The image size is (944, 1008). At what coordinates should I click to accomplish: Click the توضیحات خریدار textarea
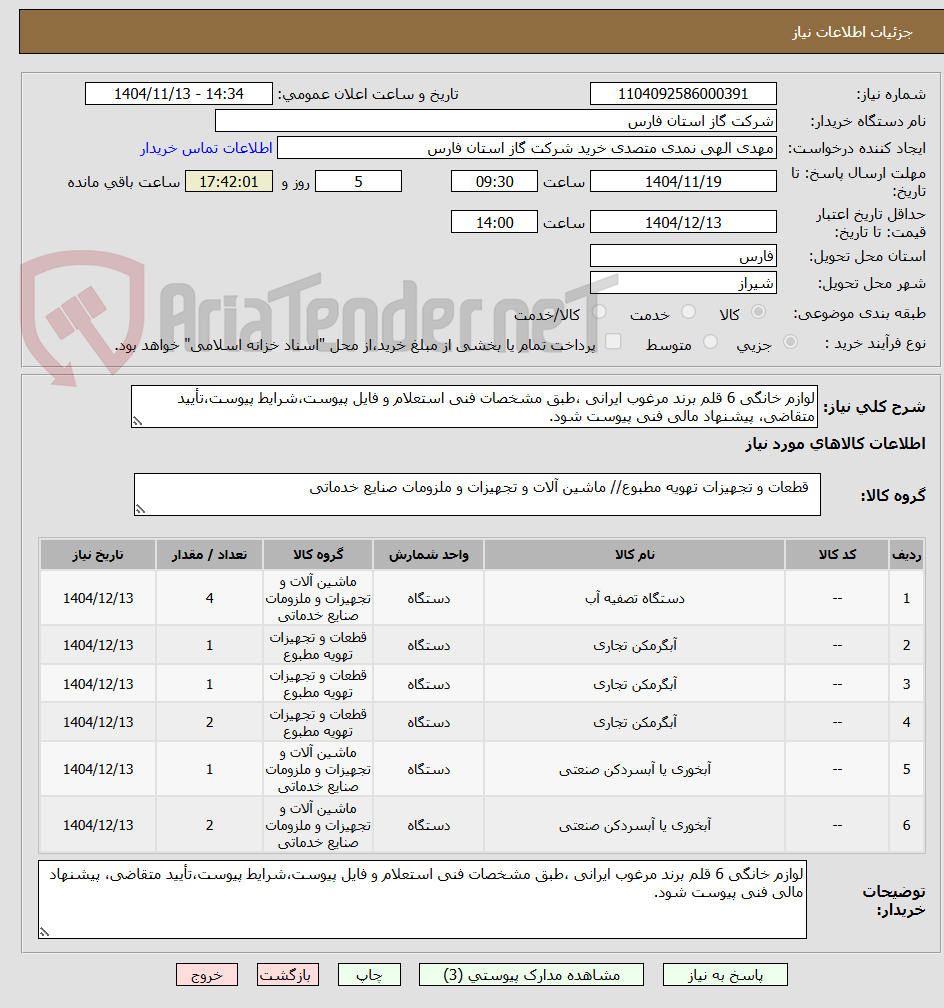click(x=422, y=899)
